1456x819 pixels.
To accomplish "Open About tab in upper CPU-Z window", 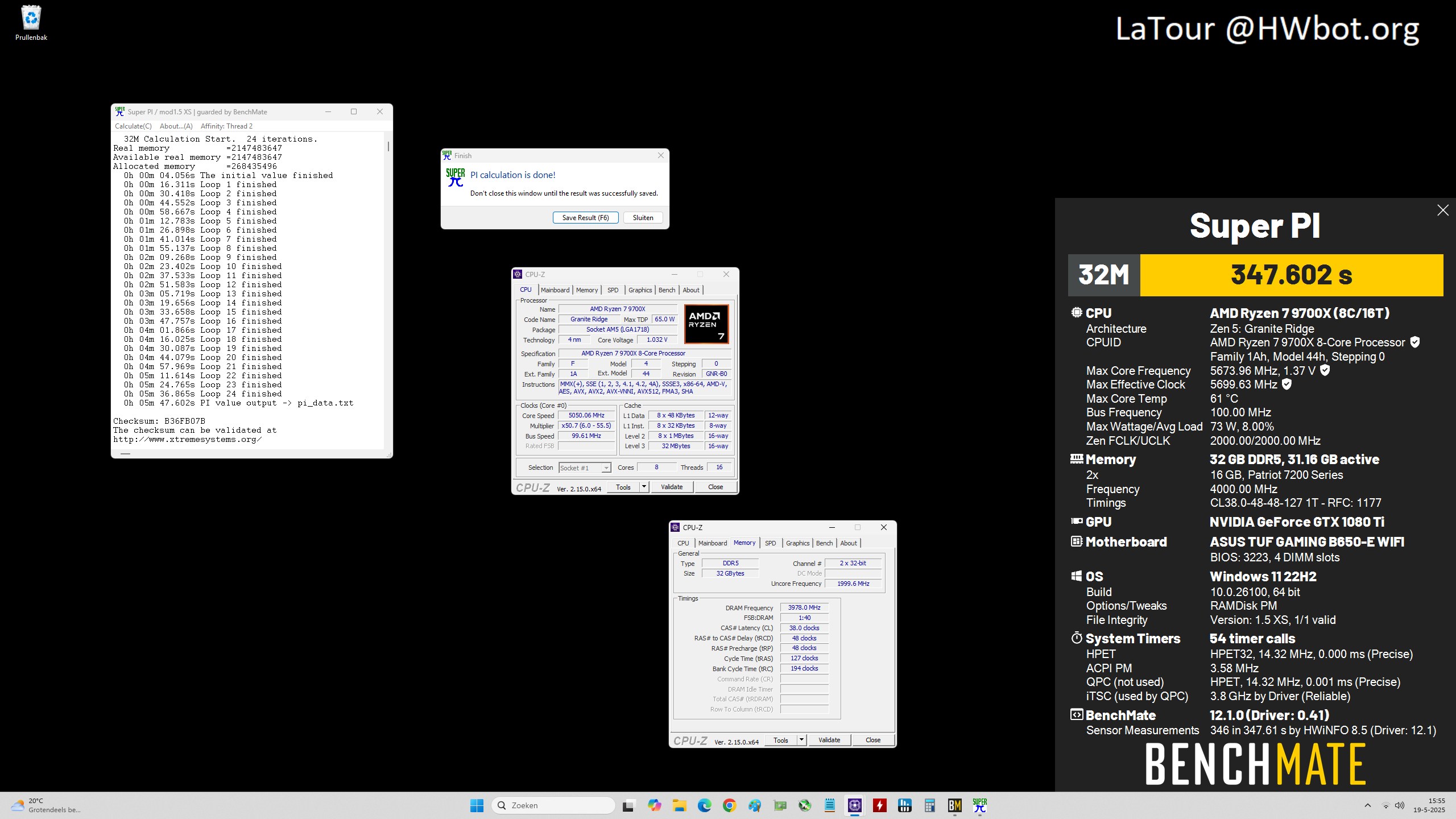I will click(x=691, y=290).
